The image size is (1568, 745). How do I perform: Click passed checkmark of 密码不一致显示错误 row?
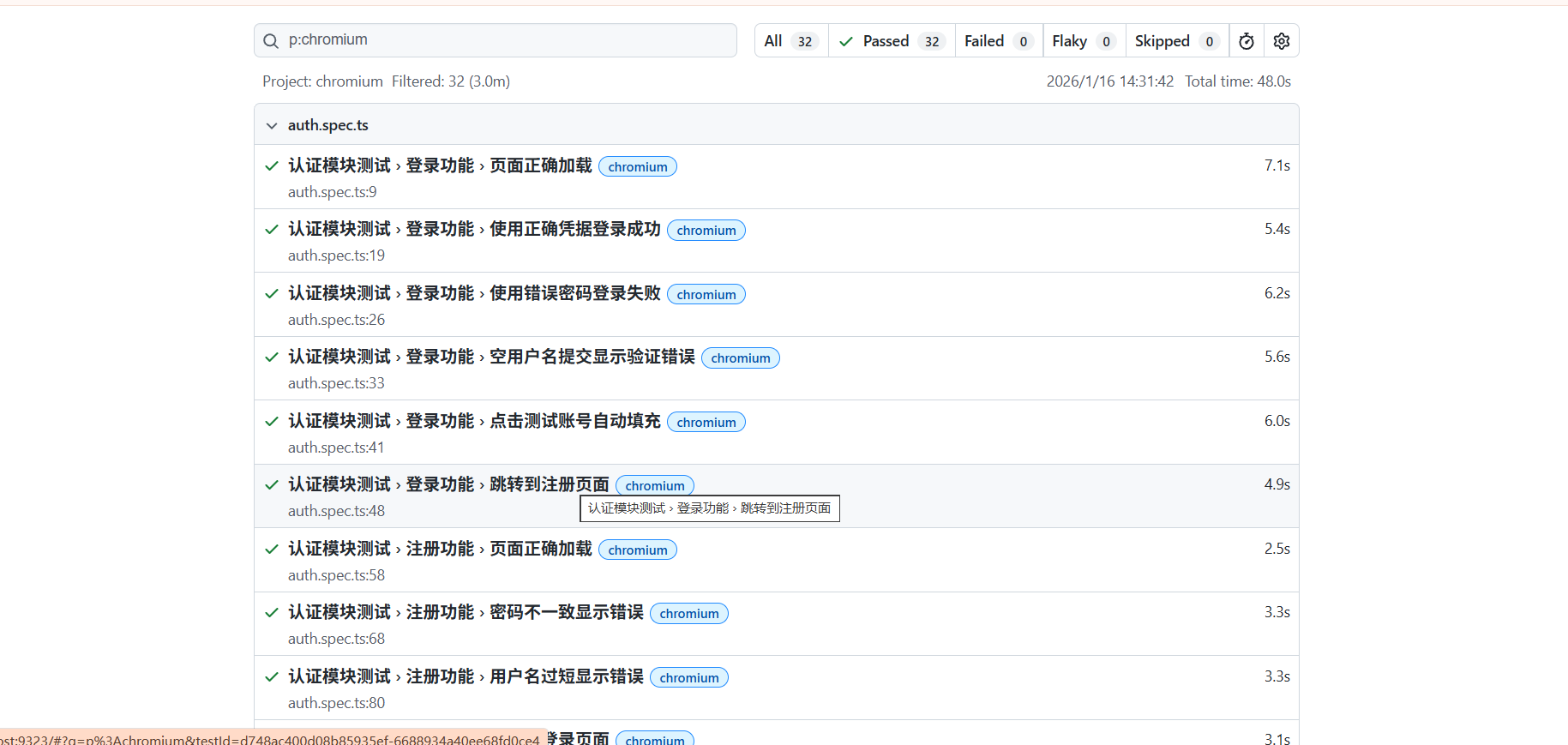click(272, 612)
